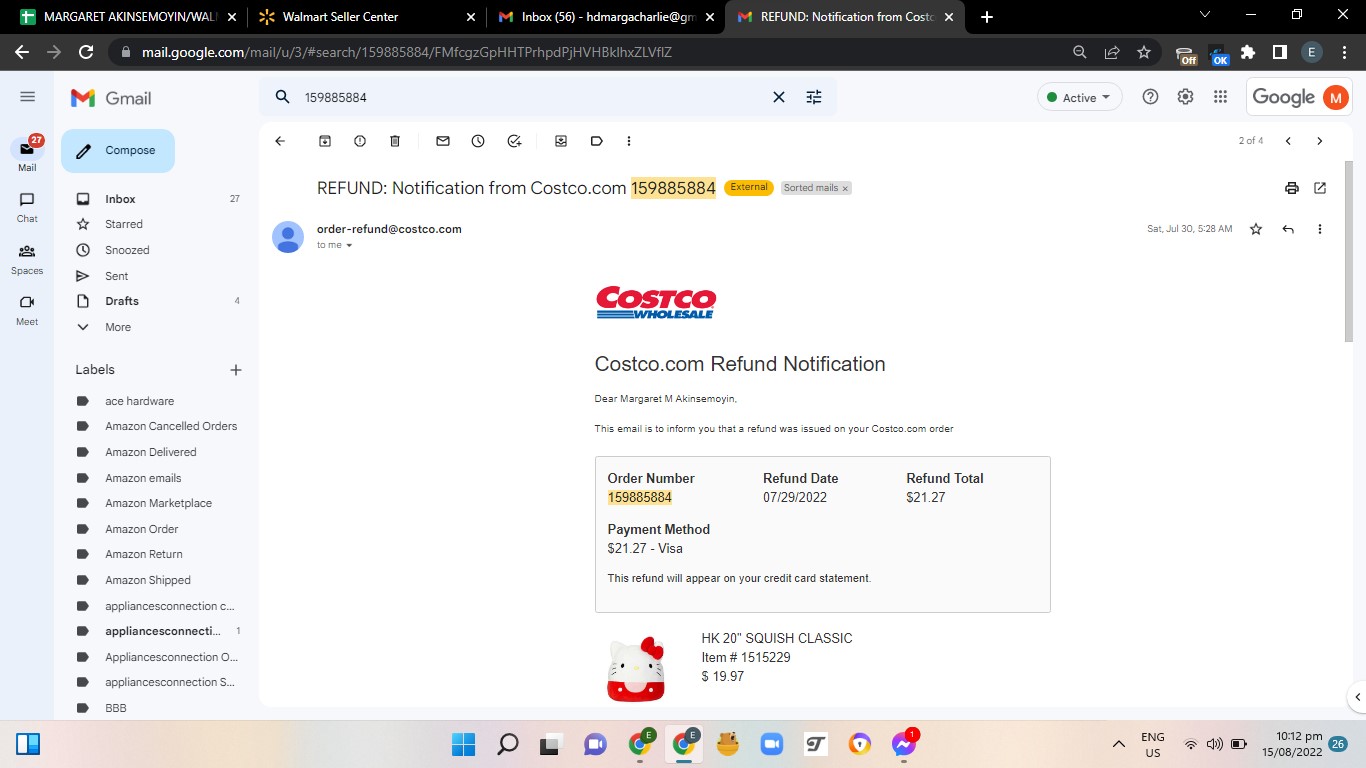1366x768 pixels.
Task: Remove the Sorted mails label from email
Action: (x=845, y=188)
